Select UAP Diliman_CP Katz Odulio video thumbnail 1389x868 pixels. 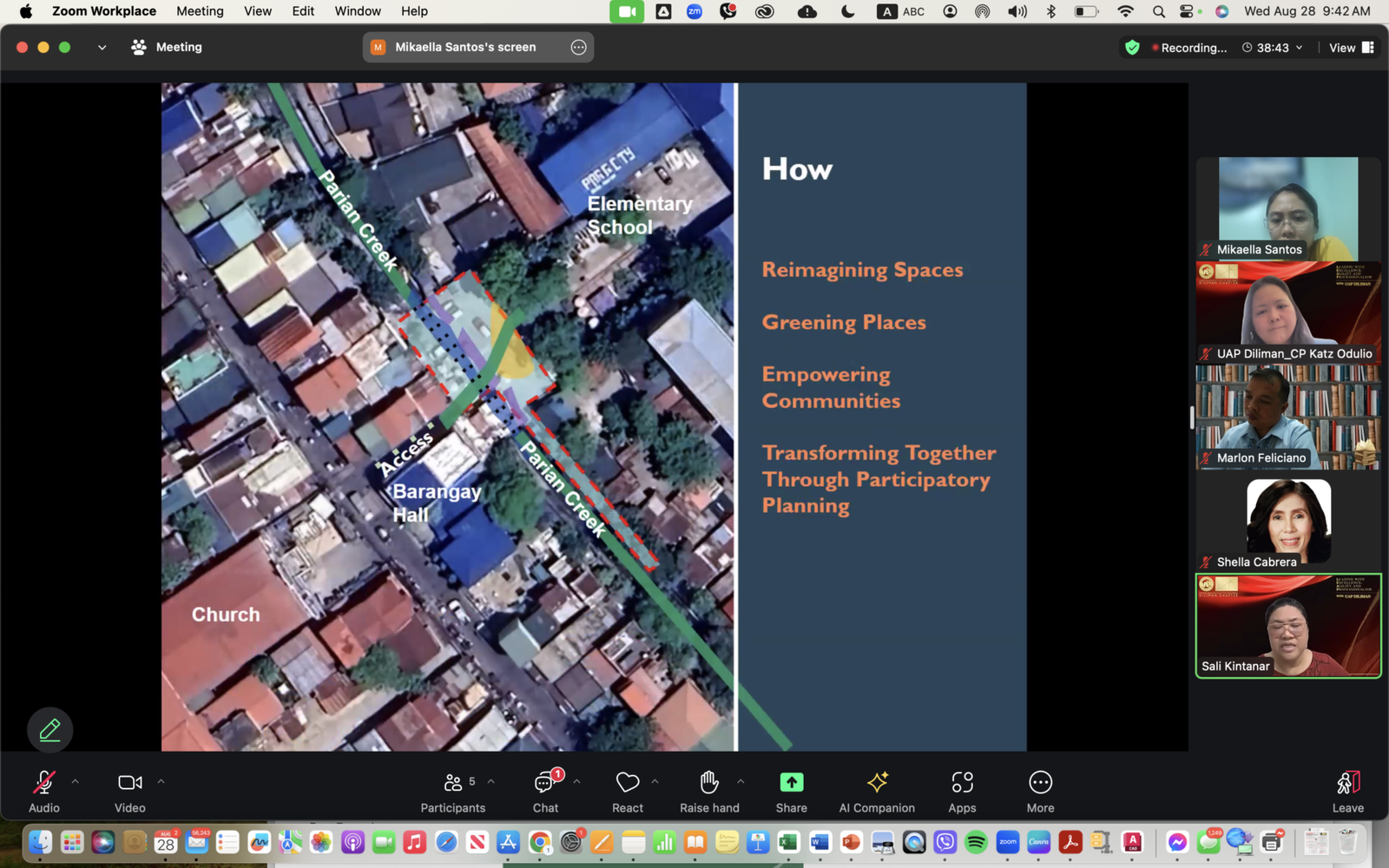point(1288,312)
